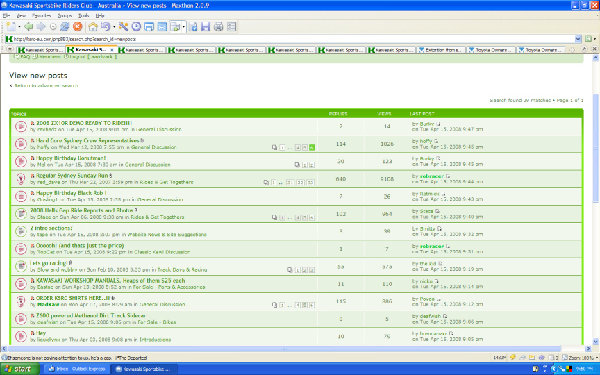Open the Happy Birthday Black Rob topic
Image resolution: width=600 pixels, height=375 pixels.
[71, 193]
